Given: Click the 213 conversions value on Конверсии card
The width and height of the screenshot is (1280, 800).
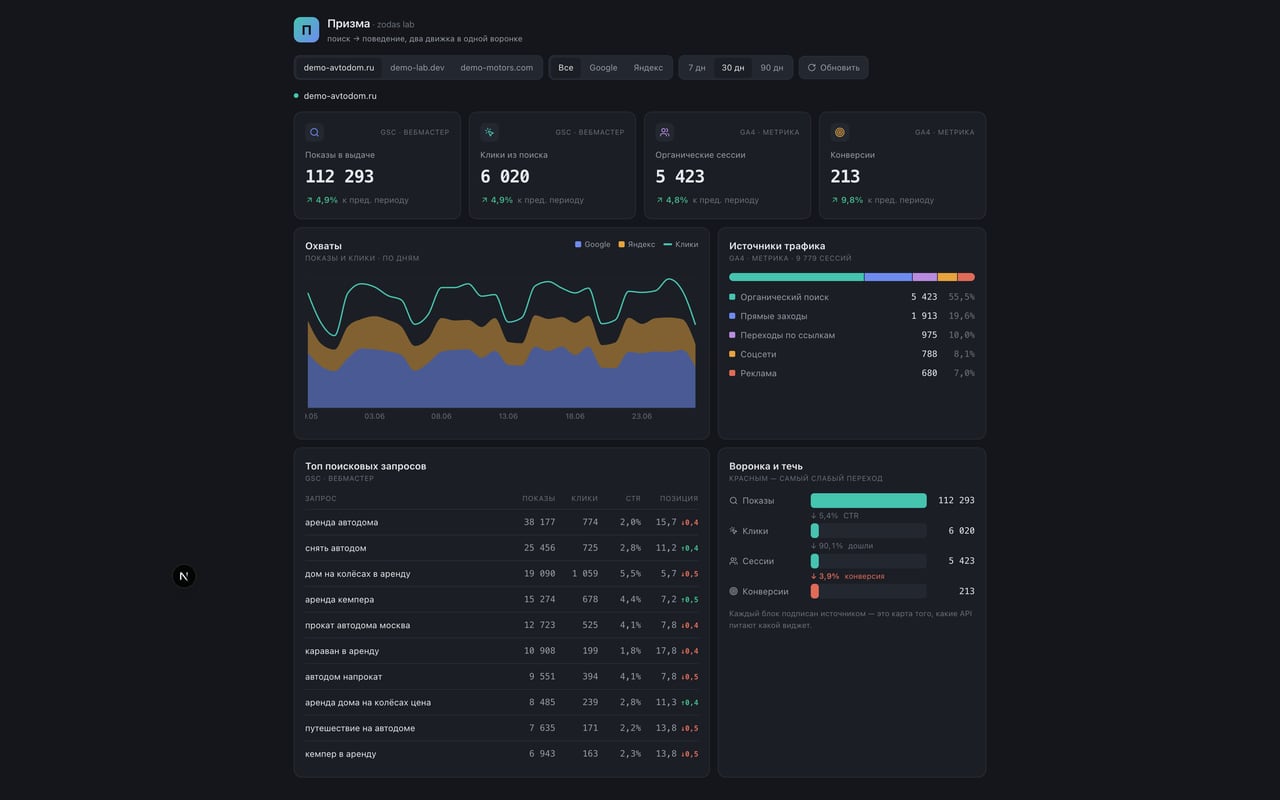Looking at the screenshot, I should click(845, 176).
